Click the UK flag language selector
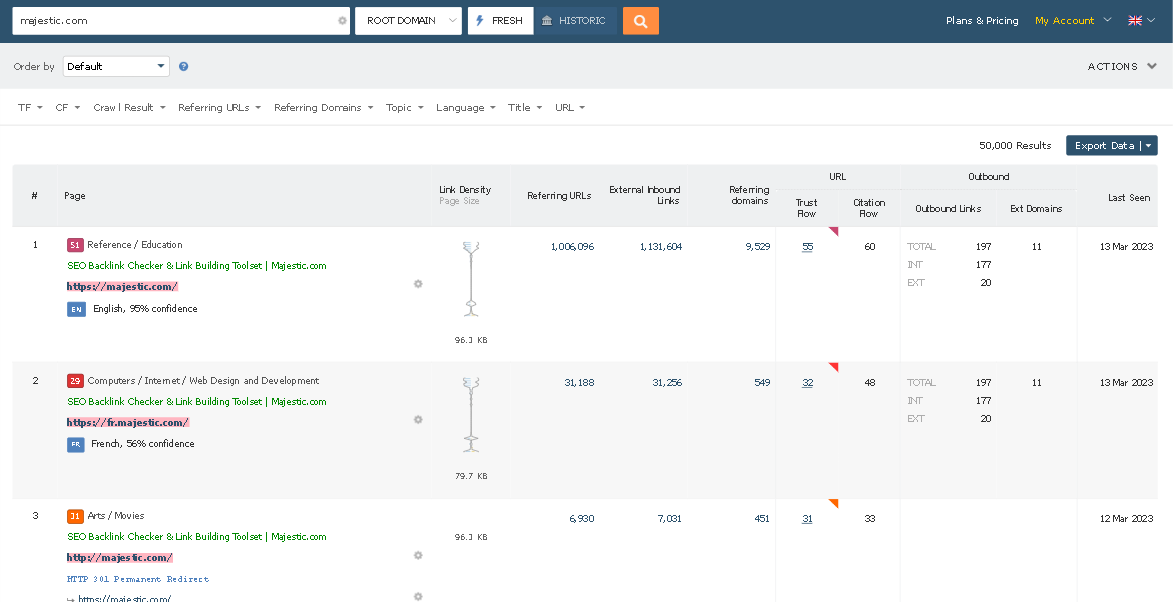The image size is (1173, 602). (1134, 20)
